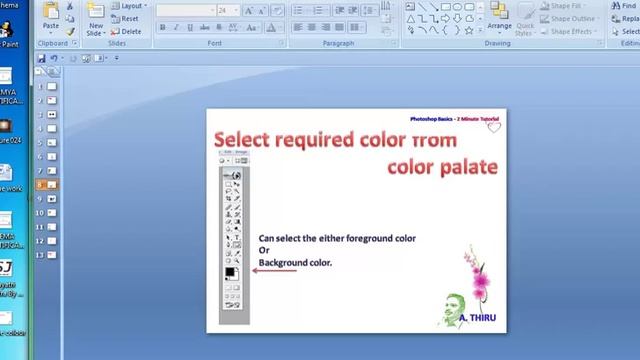Toggle Underline formatting
640x360 pixels.
[x=190, y=28]
